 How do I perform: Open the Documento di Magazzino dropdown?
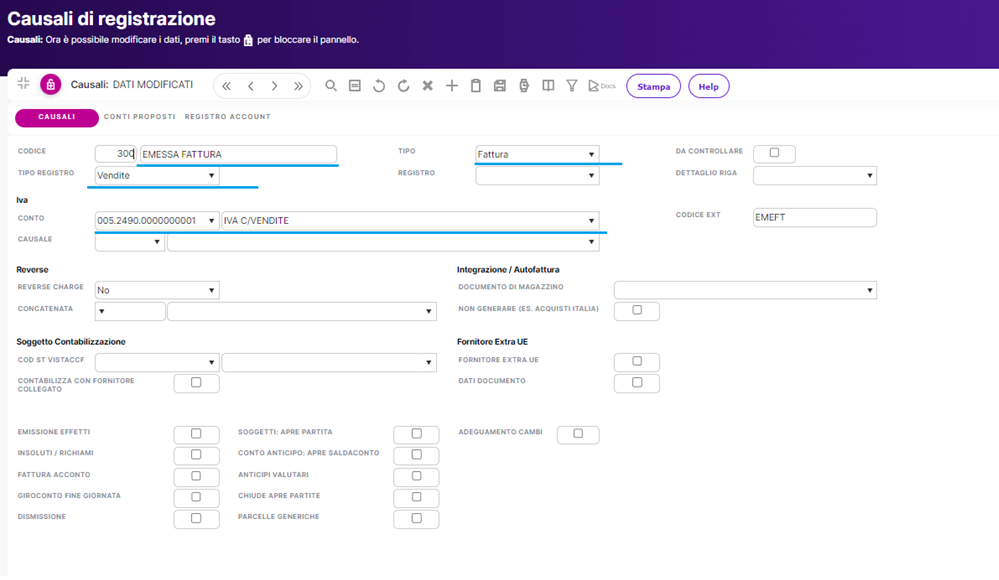745,290
